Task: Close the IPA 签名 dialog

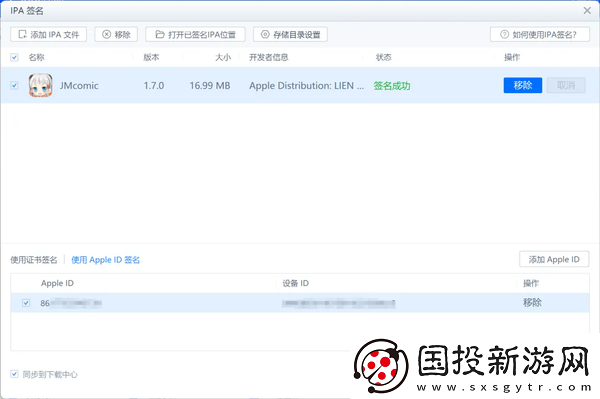Action: [587, 11]
